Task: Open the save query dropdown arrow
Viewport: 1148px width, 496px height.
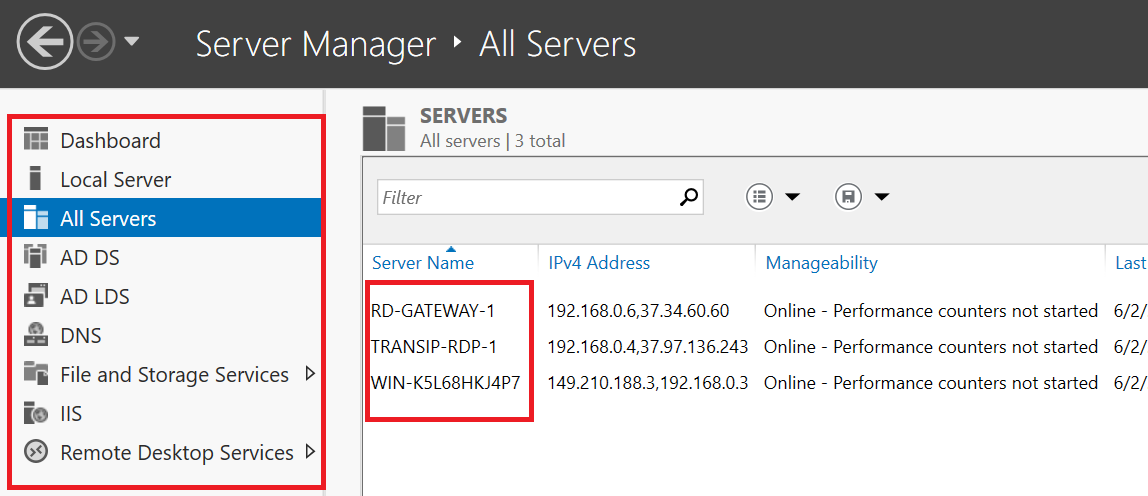Action: pos(882,197)
